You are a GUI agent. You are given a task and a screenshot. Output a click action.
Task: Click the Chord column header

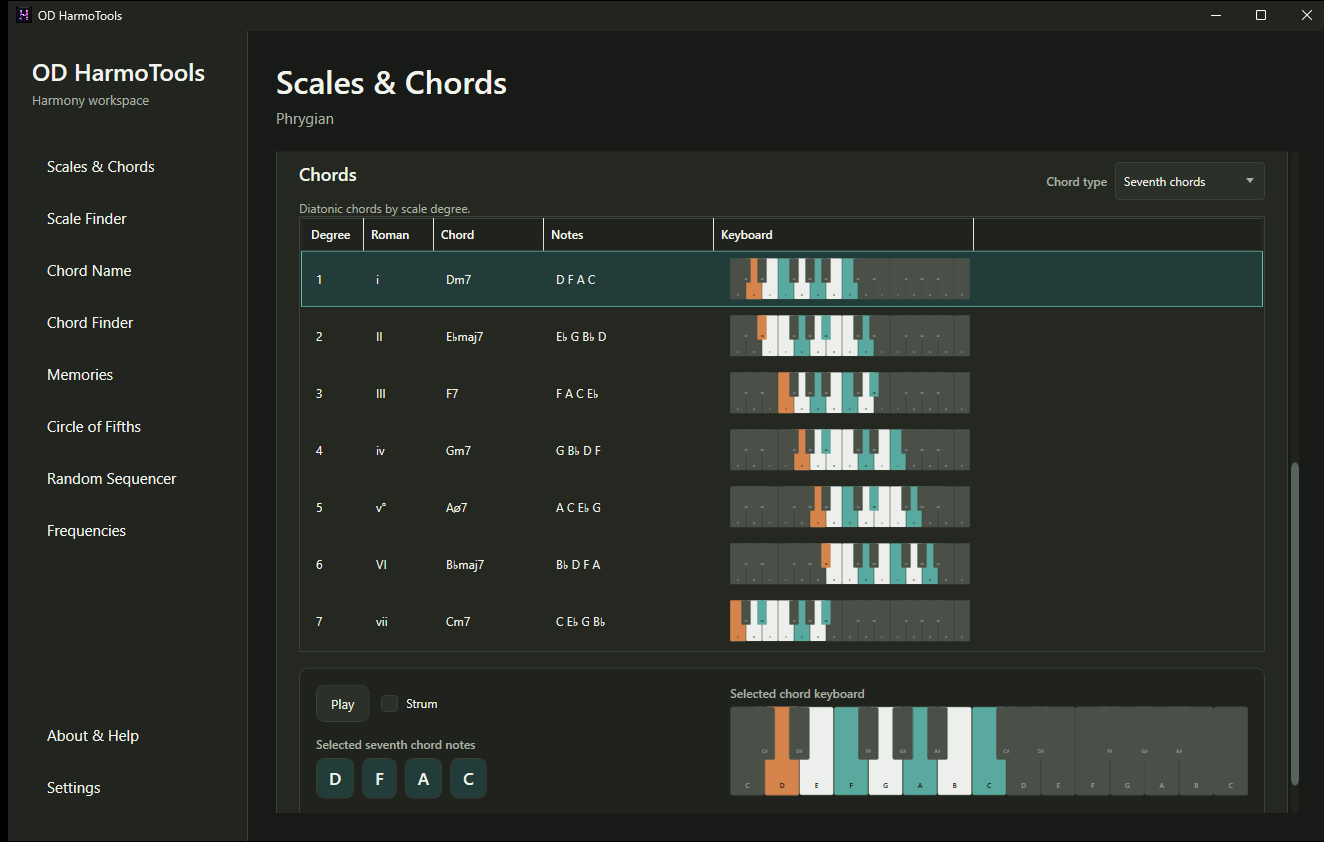pos(488,235)
